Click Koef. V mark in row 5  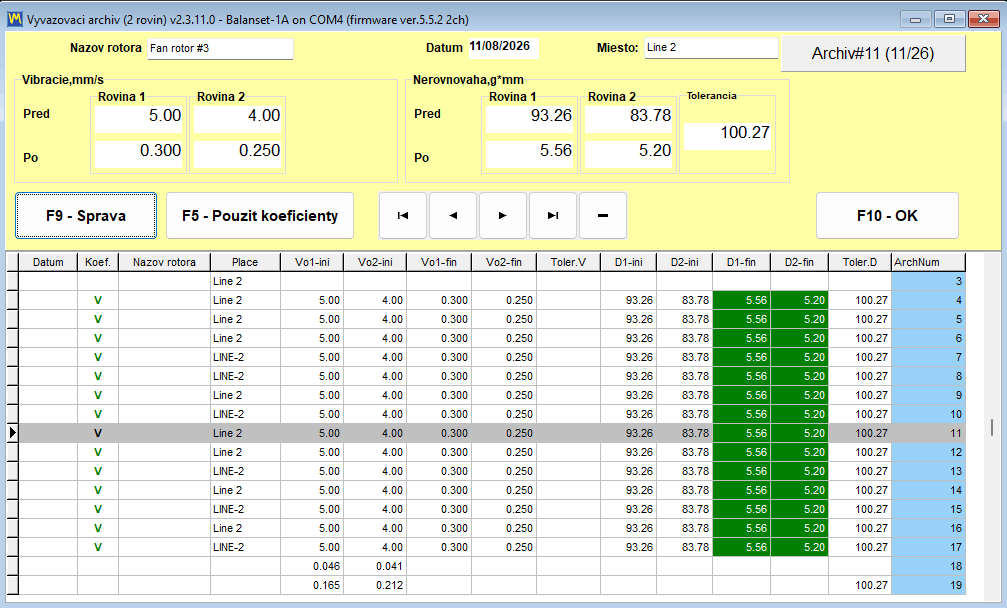point(98,319)
